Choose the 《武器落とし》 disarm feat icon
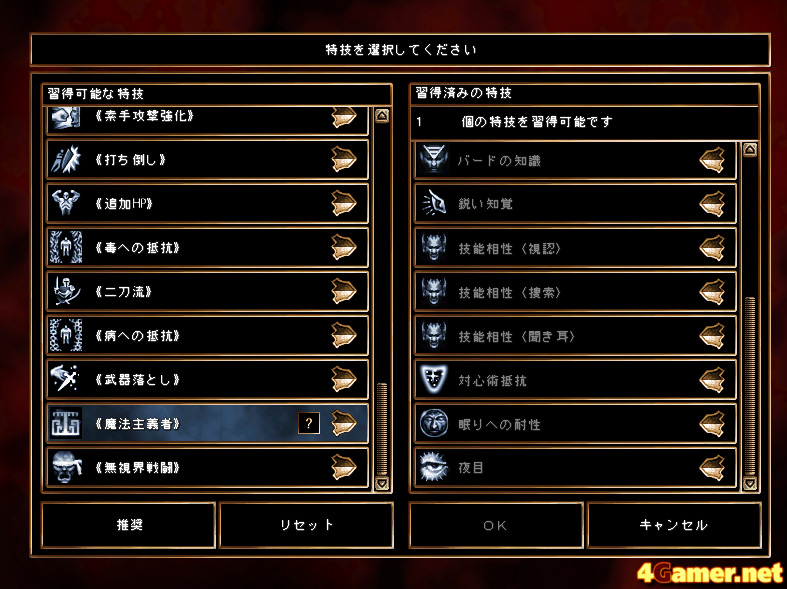Viewport: 787px width, 589px height. pyautogui.click(x=66, y=379)
